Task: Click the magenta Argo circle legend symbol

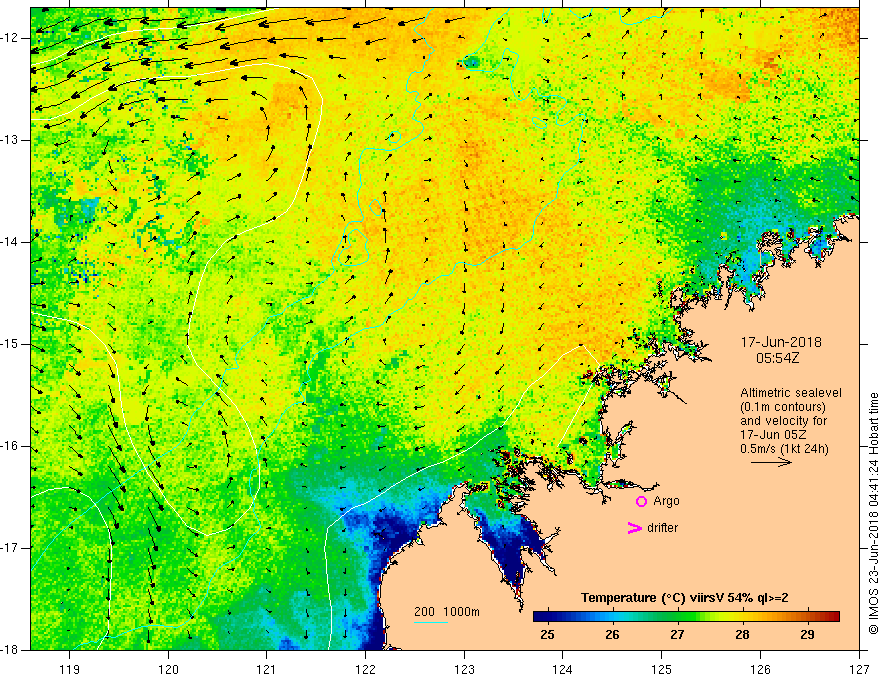Action: [641, 502]
